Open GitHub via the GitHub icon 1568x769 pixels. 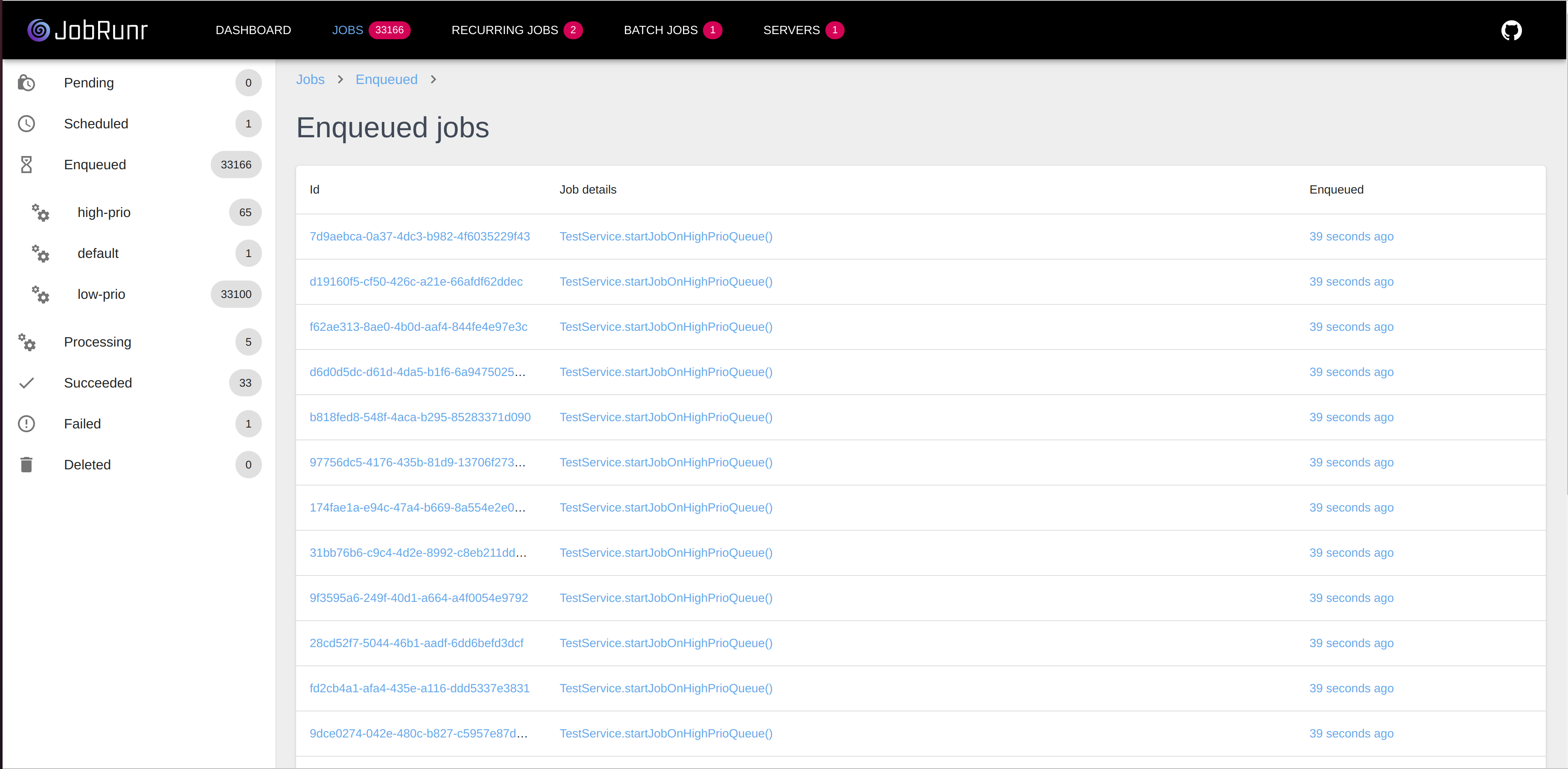point(1511,30)
